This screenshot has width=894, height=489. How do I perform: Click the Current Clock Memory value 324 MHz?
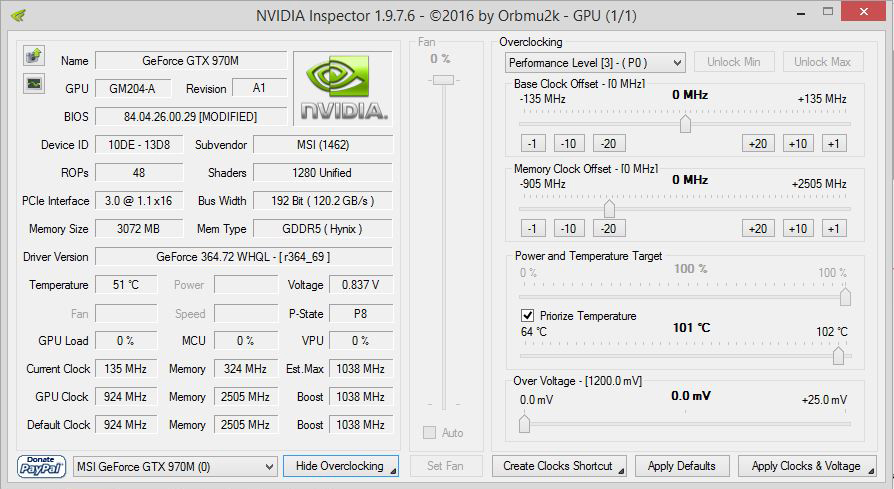(246, 369)
